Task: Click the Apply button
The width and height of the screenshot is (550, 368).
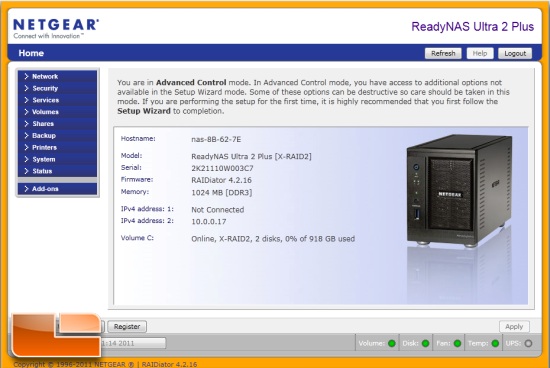Action: (x=514, y=327)
